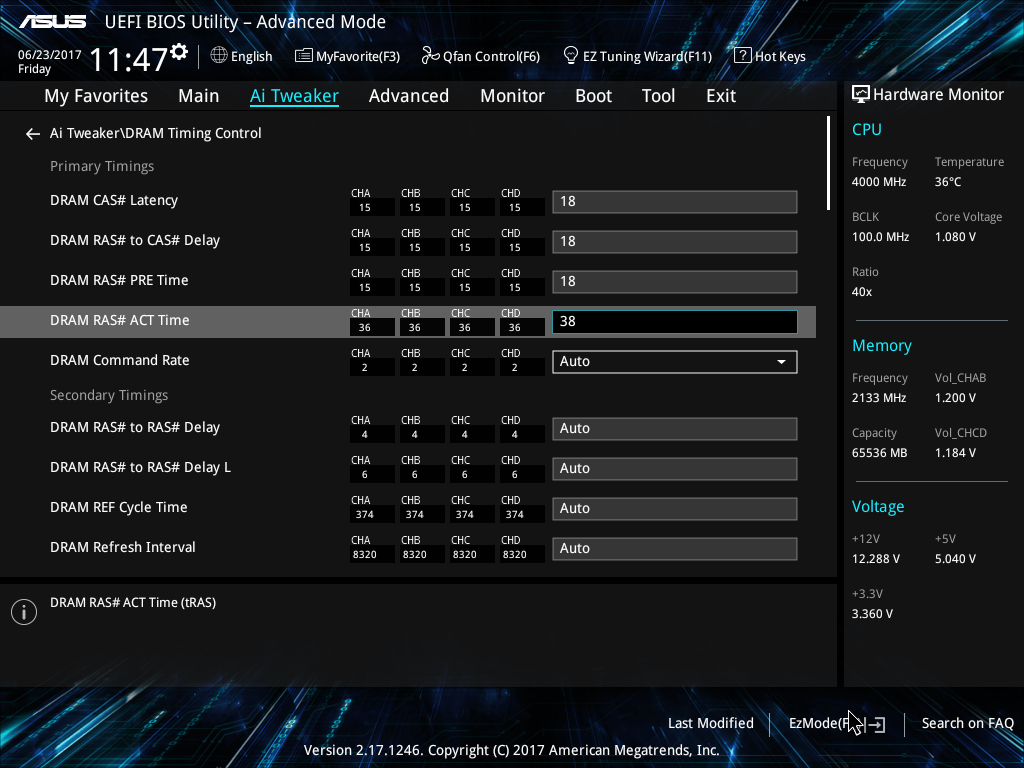Switch to the Boot tab
Image resolution: width=1024 pixels, height=768 pixels.
point(594,96)
